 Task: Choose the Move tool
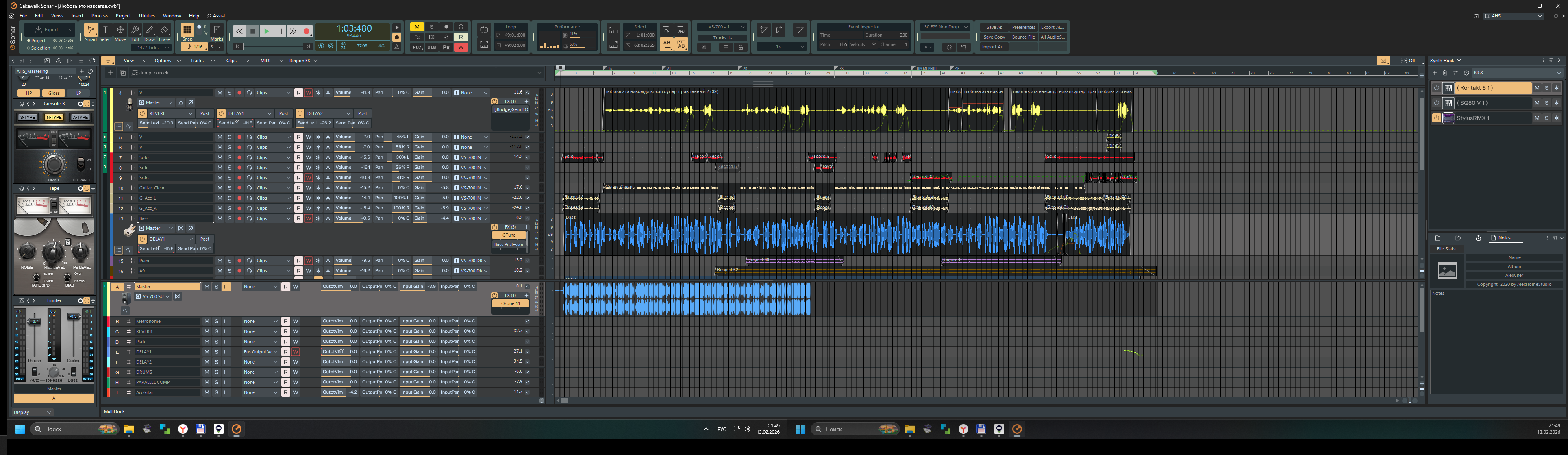coord(120,30)
